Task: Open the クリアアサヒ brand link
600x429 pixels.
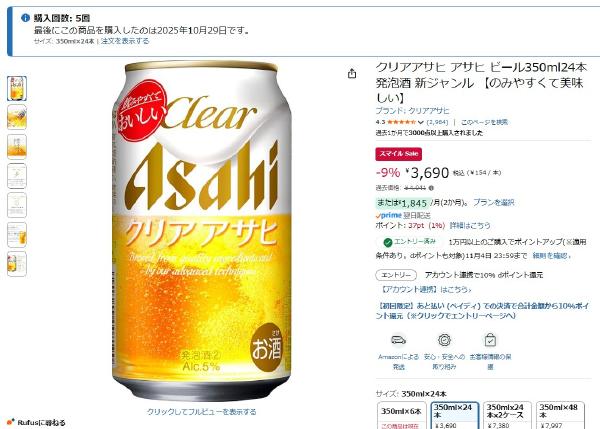Action: point(412,111)
